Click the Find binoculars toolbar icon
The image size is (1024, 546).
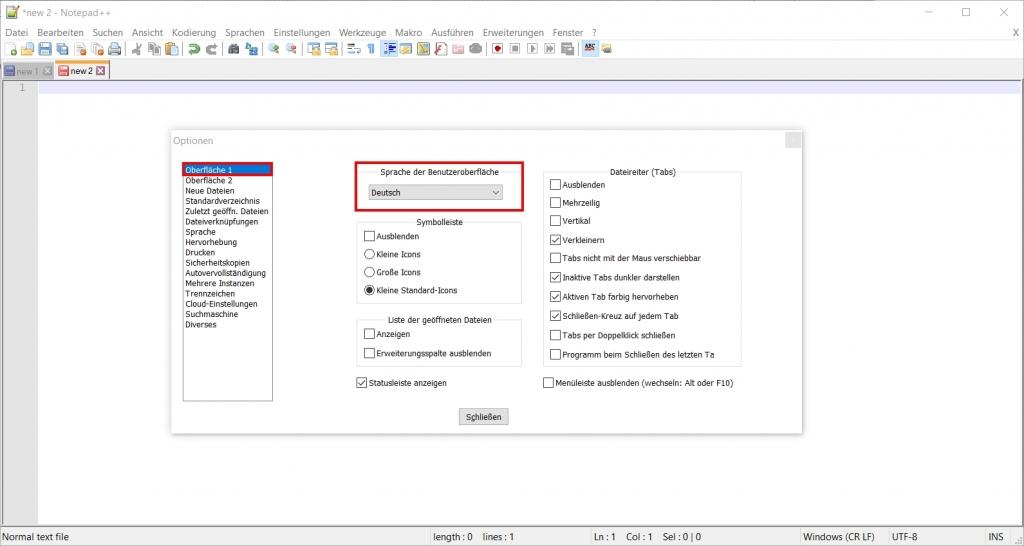point(234,49)
